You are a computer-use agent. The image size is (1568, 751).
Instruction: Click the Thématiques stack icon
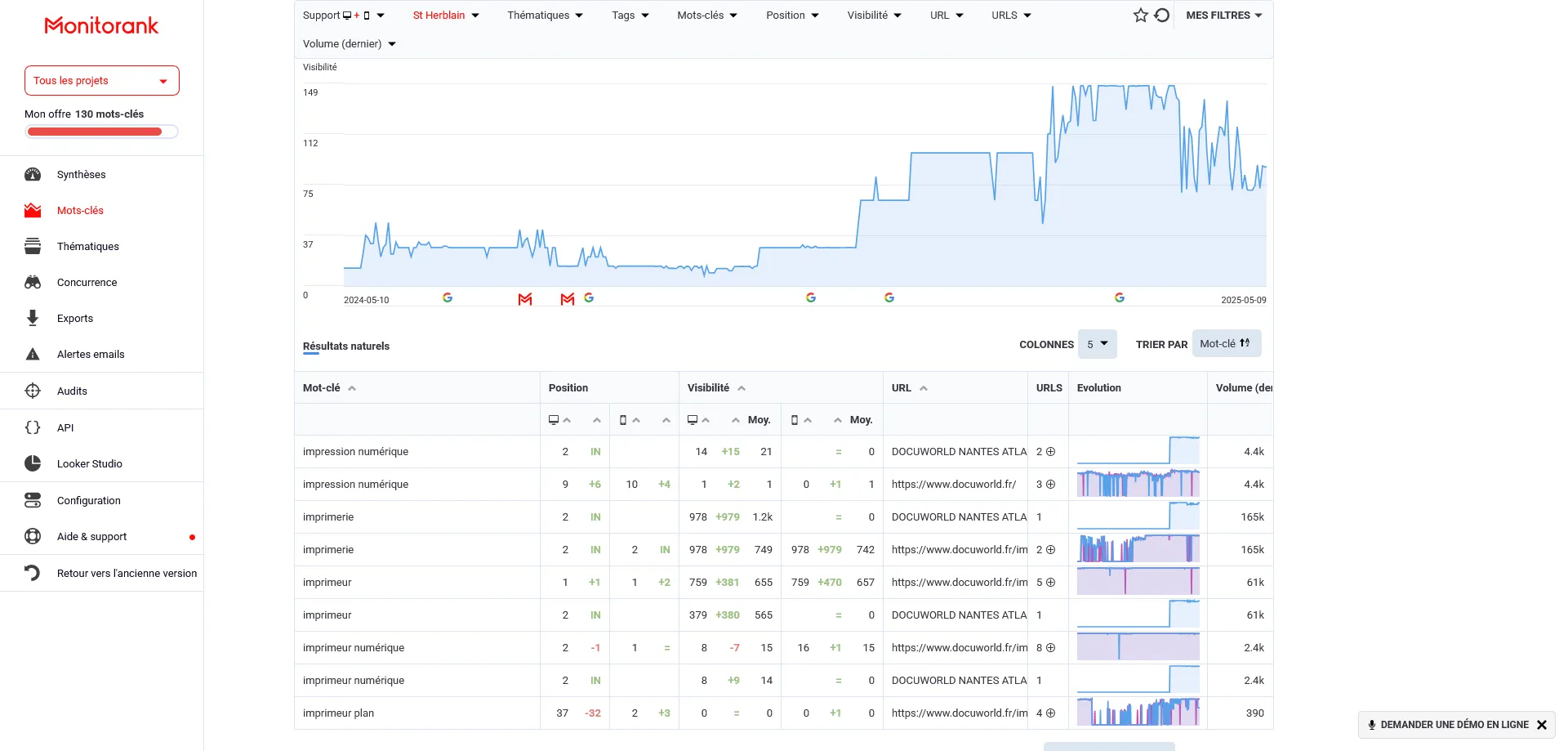pyautogui.click(x=33, y=246)
